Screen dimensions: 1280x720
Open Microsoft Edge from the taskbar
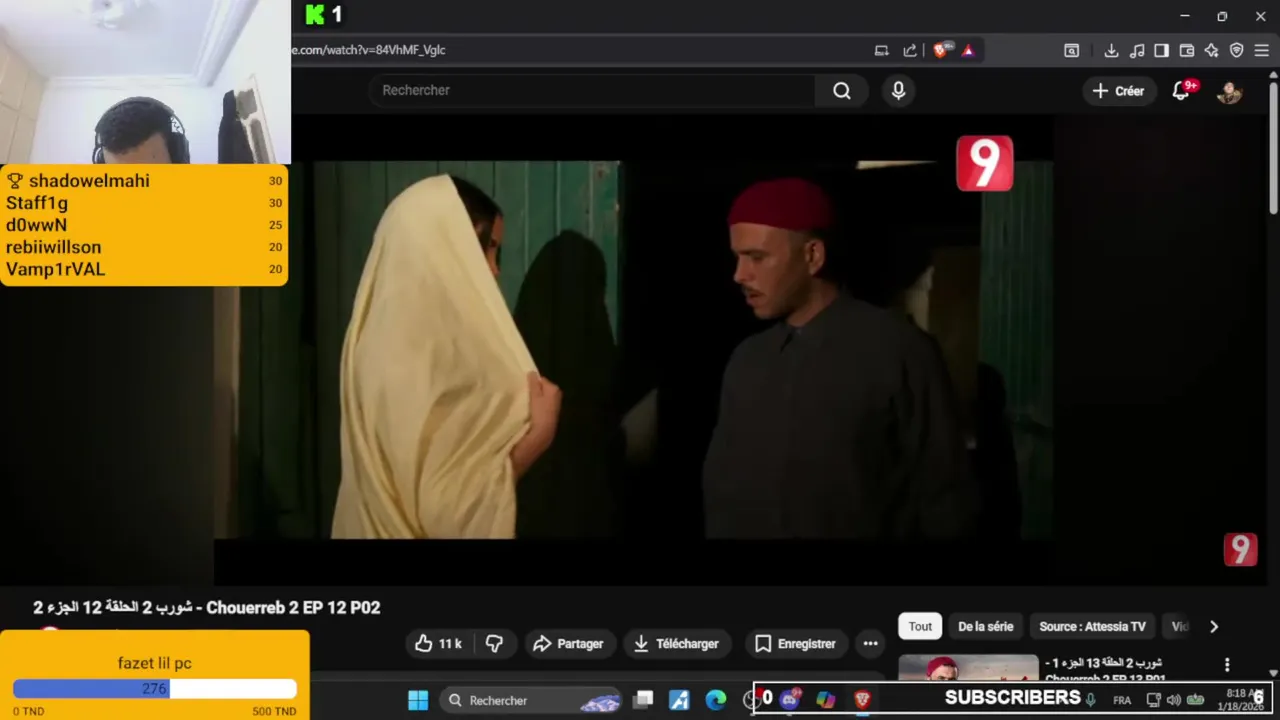pos(716,700)
